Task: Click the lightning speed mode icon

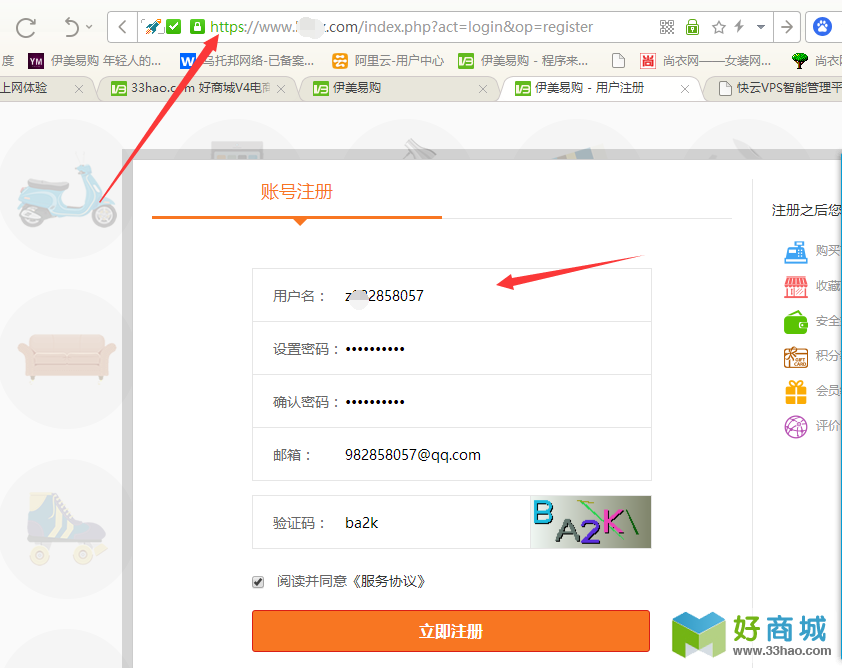Action: point(739,26)
